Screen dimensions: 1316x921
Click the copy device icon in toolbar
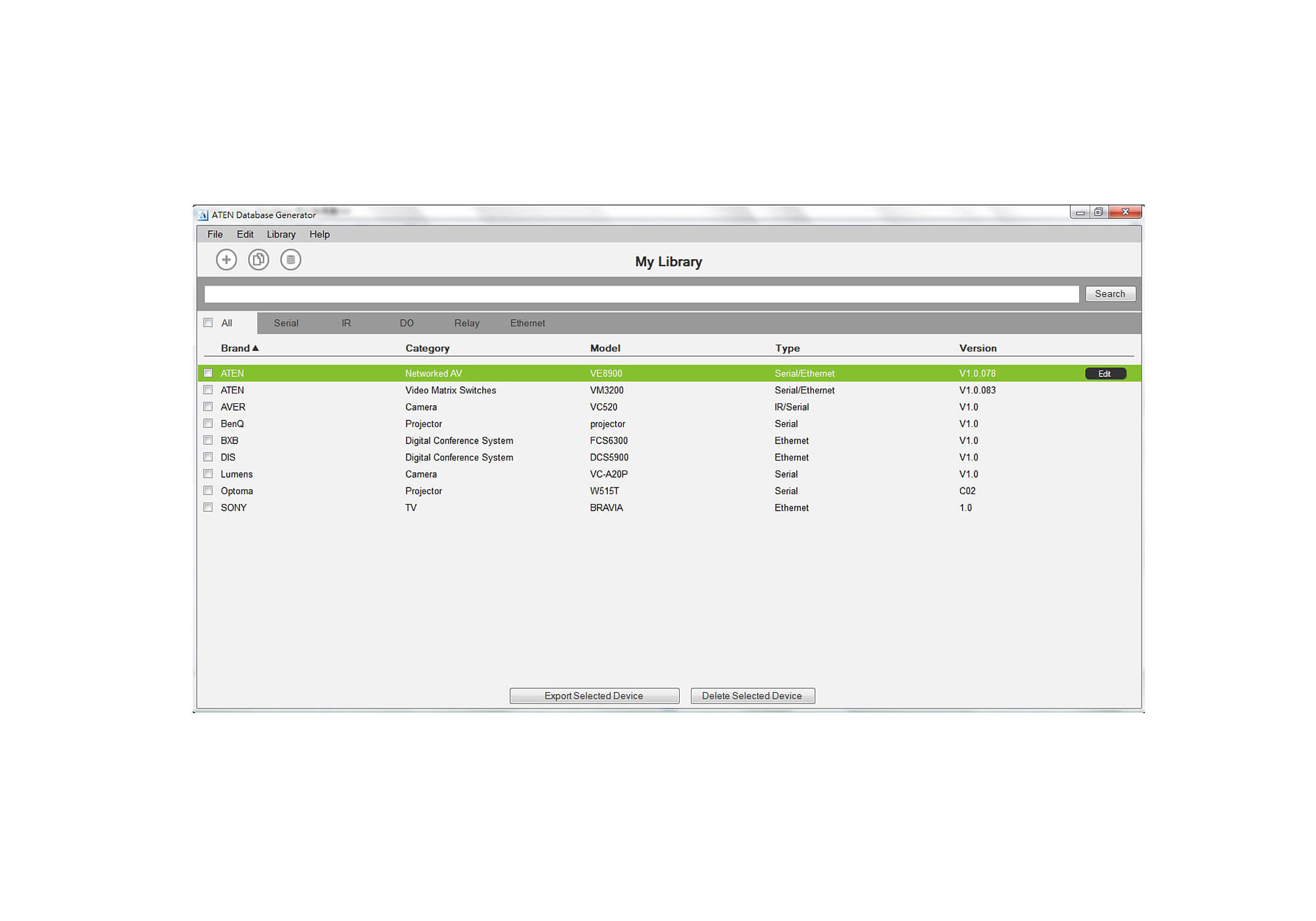[259, 260]
